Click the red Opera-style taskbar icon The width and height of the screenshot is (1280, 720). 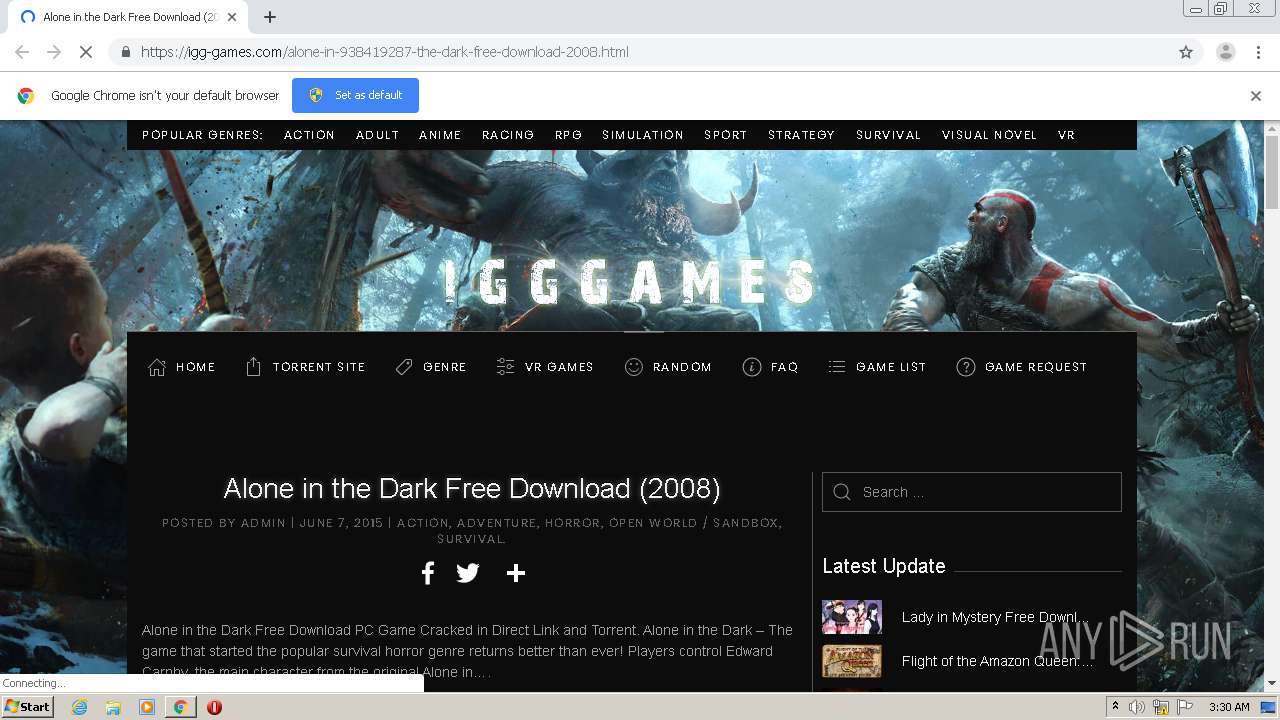[214, 707]
